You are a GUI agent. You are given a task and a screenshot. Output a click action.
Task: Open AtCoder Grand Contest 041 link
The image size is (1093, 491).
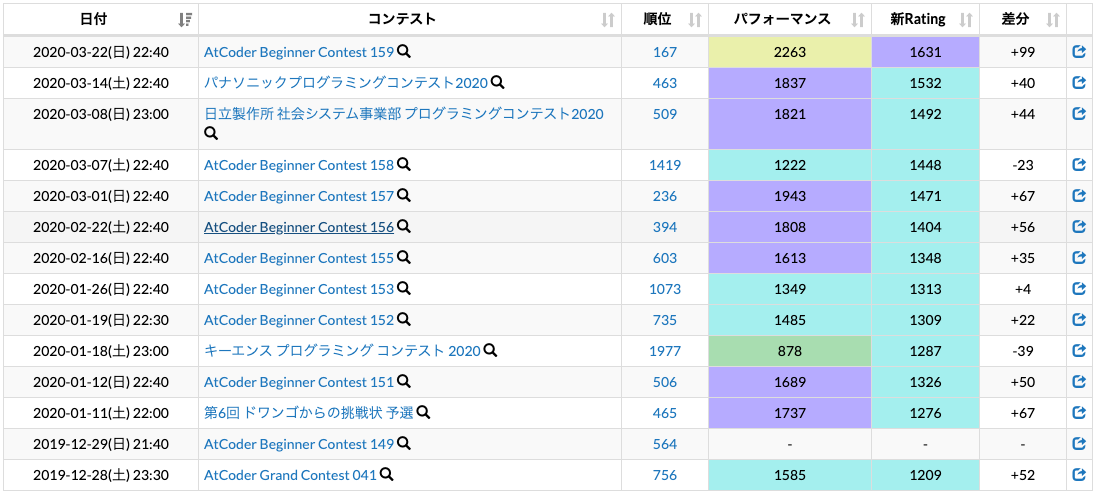pos(290,475)
